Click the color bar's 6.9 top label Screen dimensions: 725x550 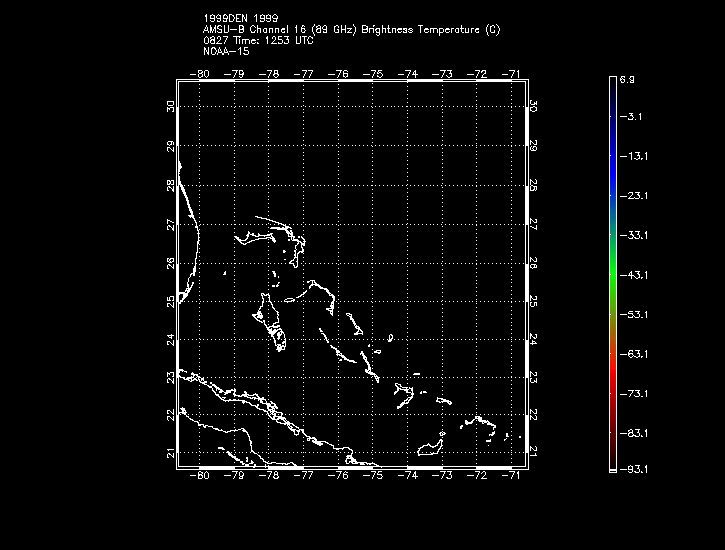(x=626, y=77)
